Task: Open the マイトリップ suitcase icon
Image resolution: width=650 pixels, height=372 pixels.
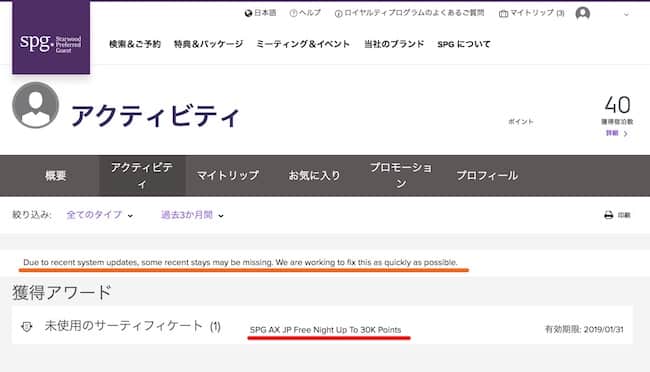Action: 503,13
